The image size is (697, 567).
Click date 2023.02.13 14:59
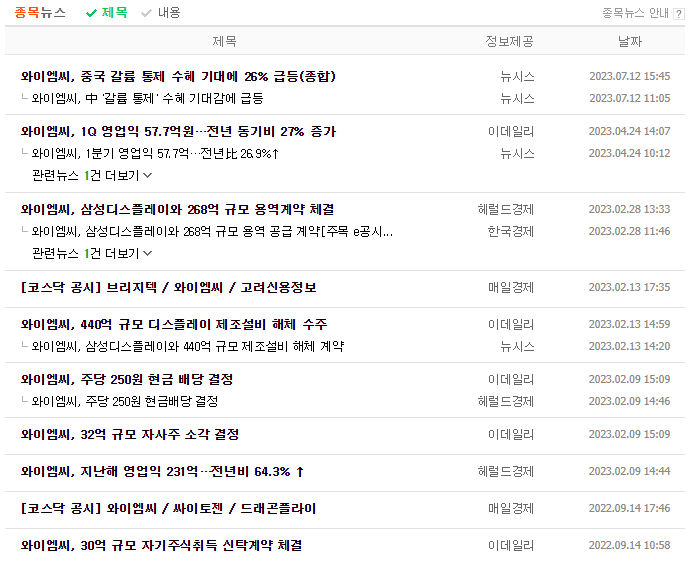(629, 324)
